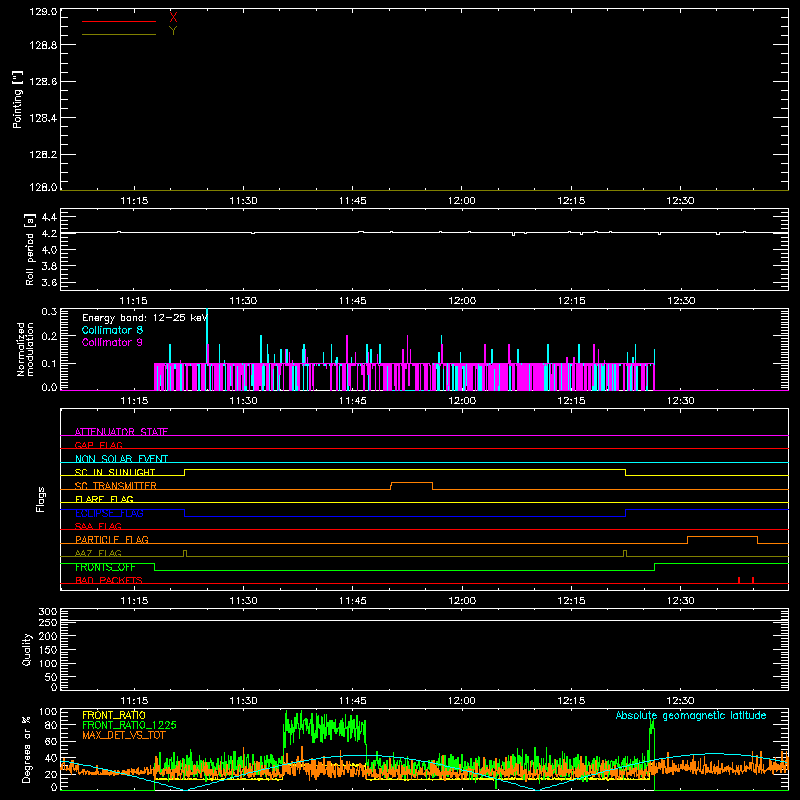800x800 pixels.
Task: Select the SC_TRANSMITTER flag label
Action: 116,486
